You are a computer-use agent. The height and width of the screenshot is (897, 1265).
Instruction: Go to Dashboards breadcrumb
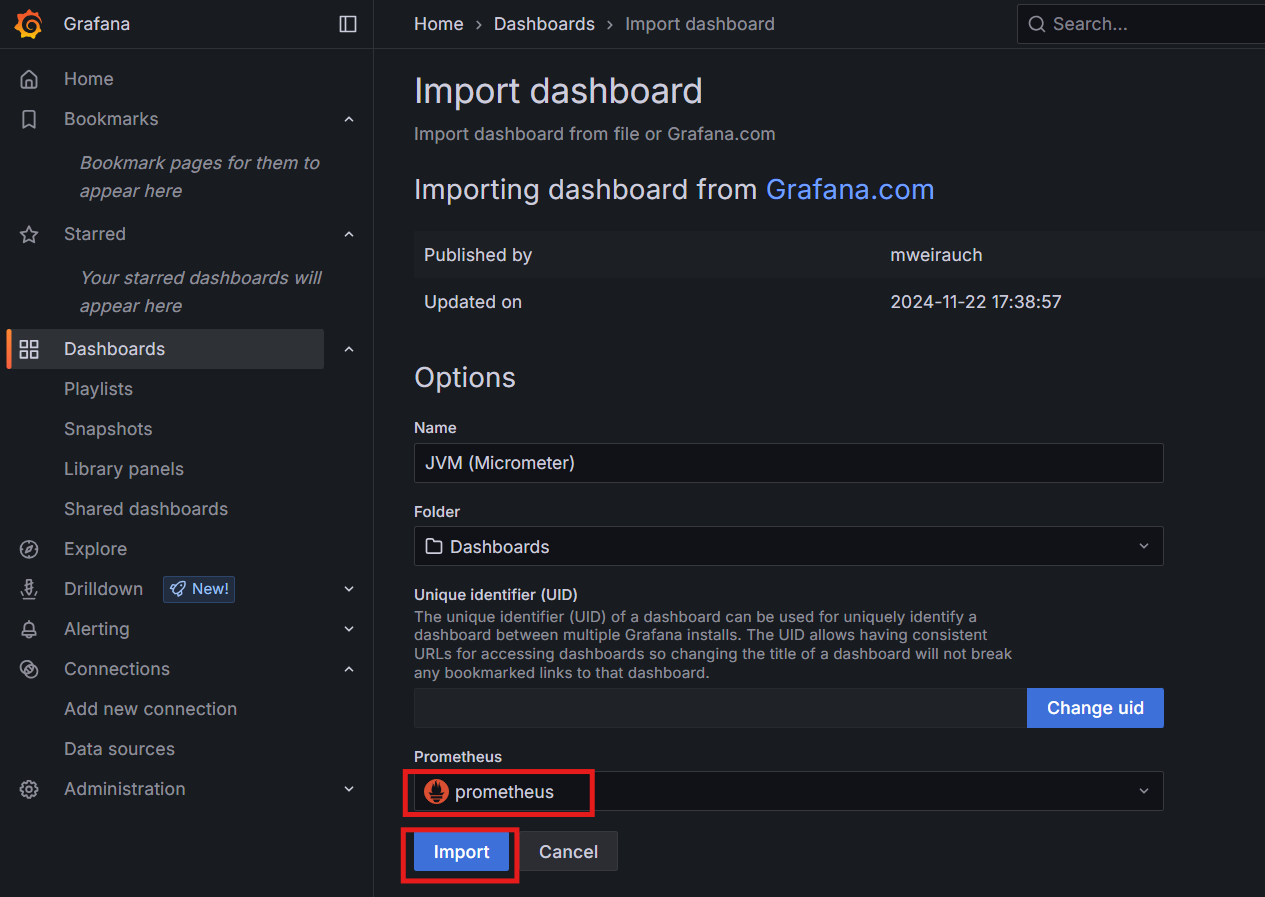(x=544, y=24)
